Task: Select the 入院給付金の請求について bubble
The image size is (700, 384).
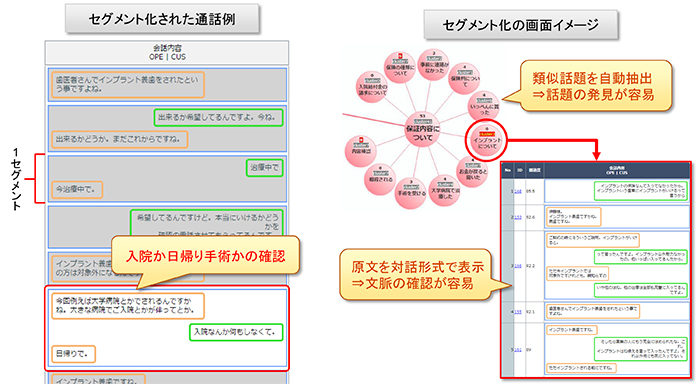Action: (372, 87)
